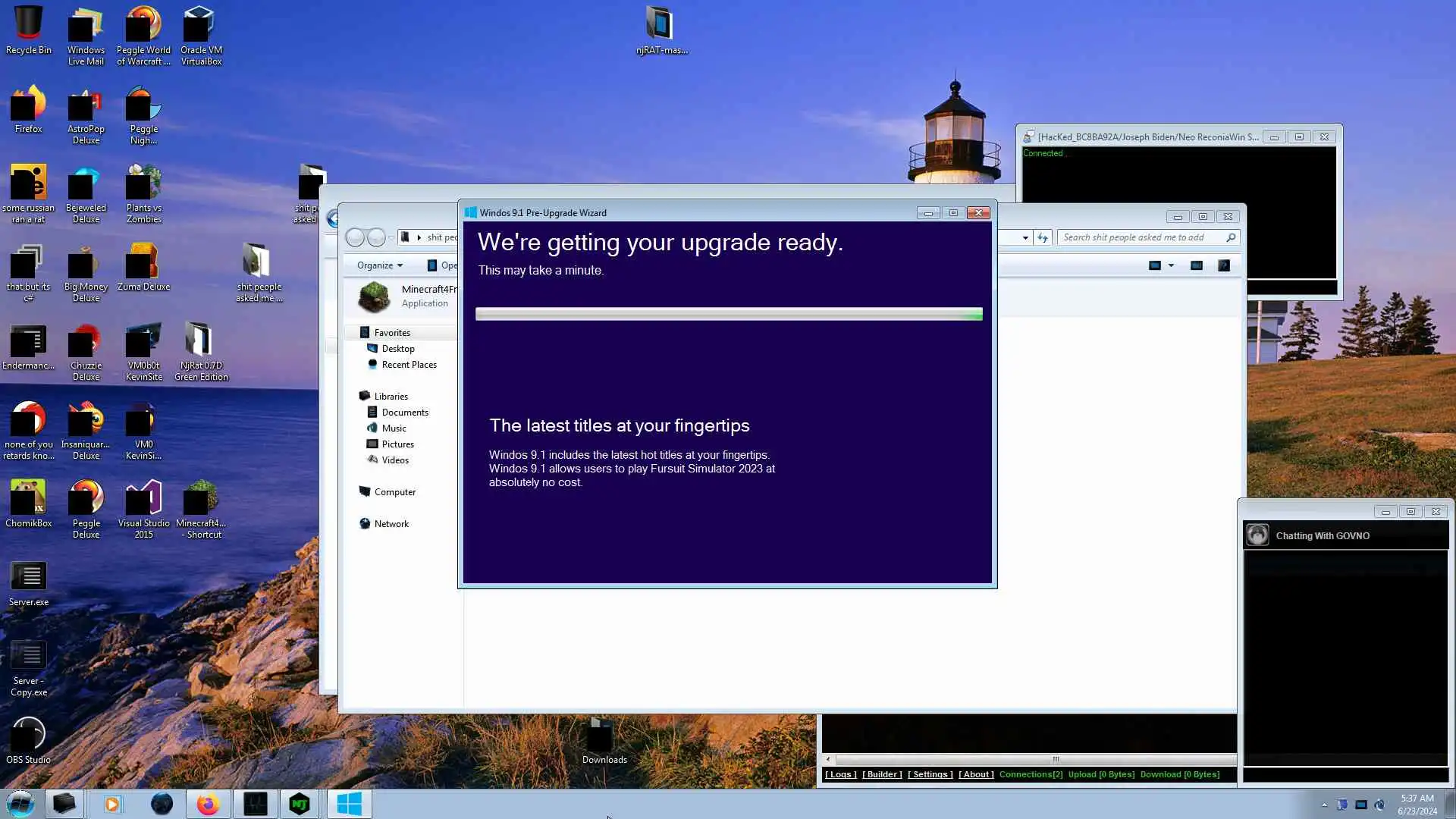This screenshot has width=1456, height=819.
Task: Click the Firefox icon in the taskbar
Action: pyautogui.click(x=208, y=804)
